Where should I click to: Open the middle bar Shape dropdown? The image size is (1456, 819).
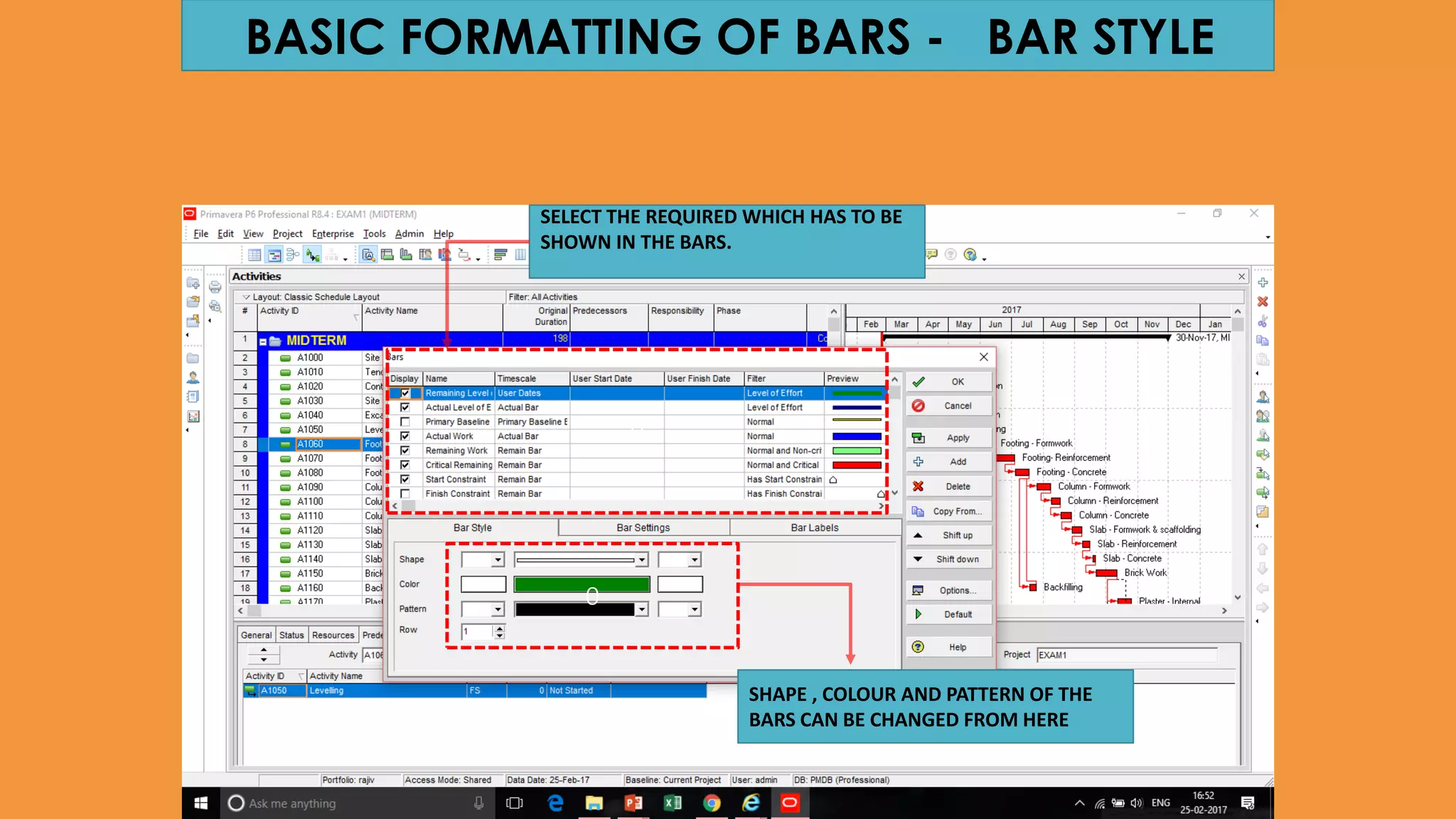(x=641, y=560)
